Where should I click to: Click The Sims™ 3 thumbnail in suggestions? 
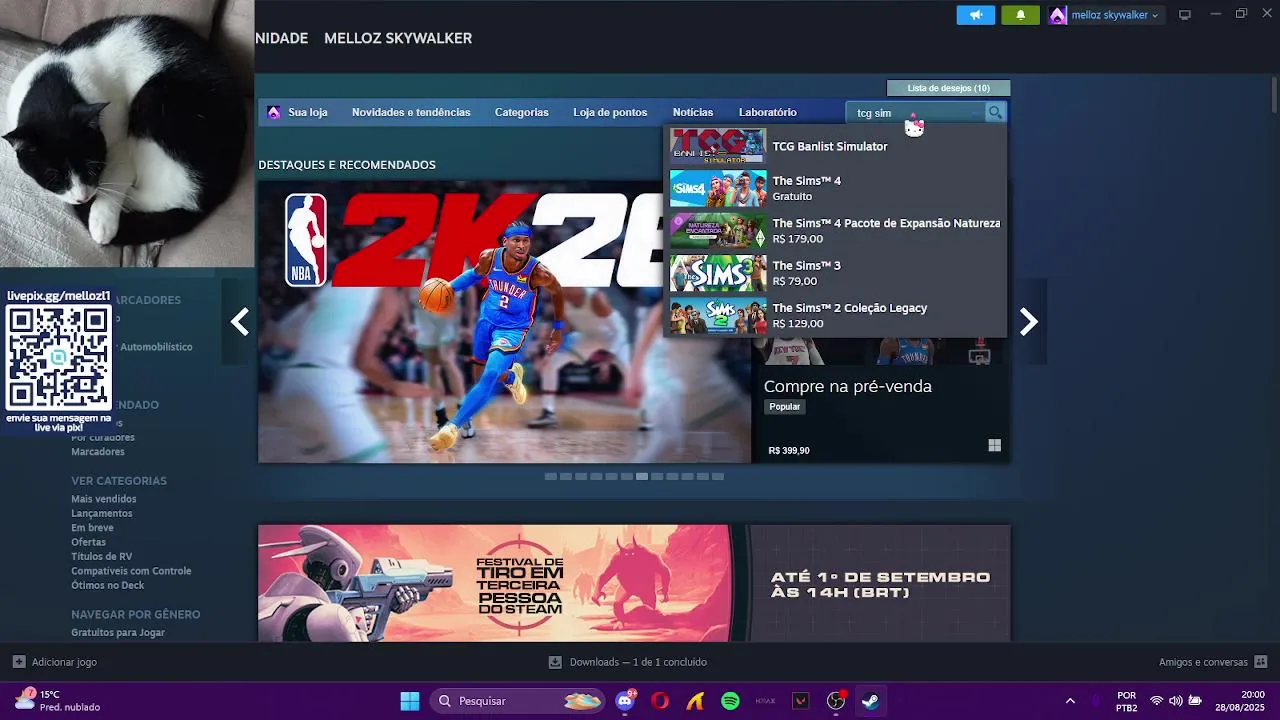[x=718, y=273]
